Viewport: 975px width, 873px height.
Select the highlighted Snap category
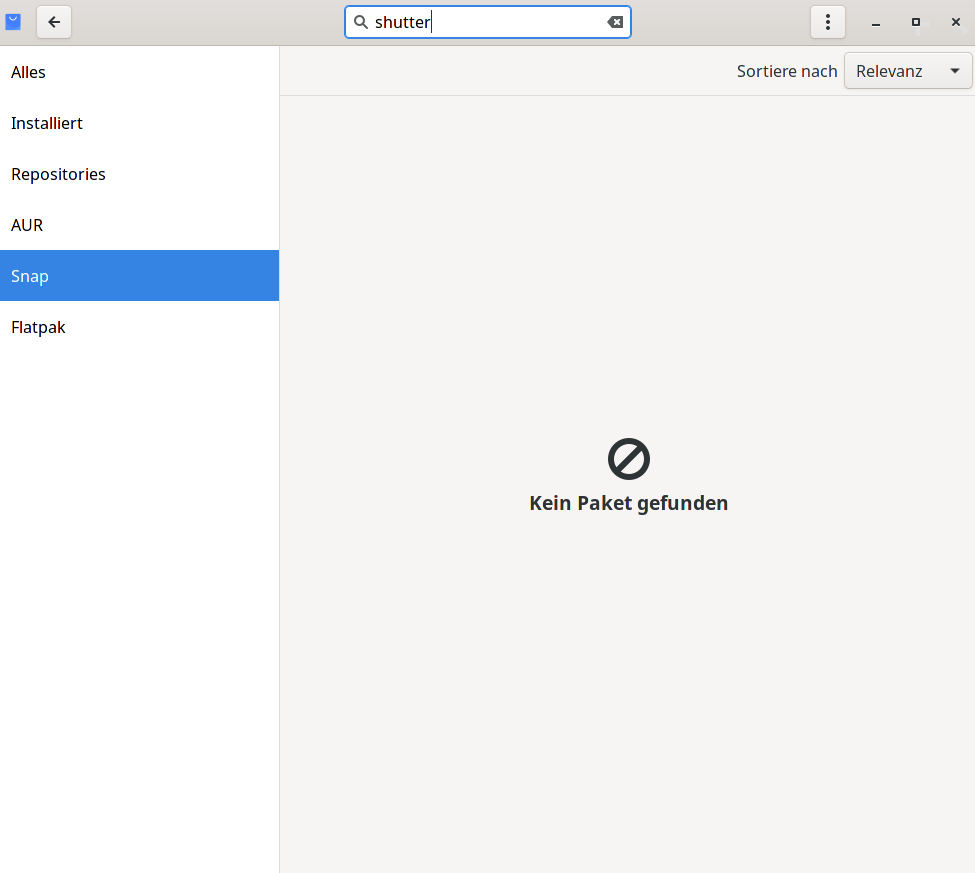click(x=139, y=276)
